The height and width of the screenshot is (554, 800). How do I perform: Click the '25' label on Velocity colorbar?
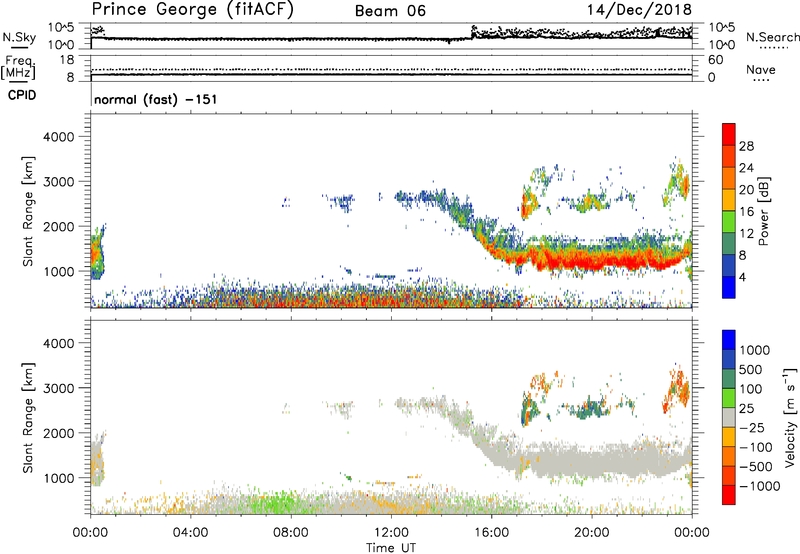tap(746, 409)
